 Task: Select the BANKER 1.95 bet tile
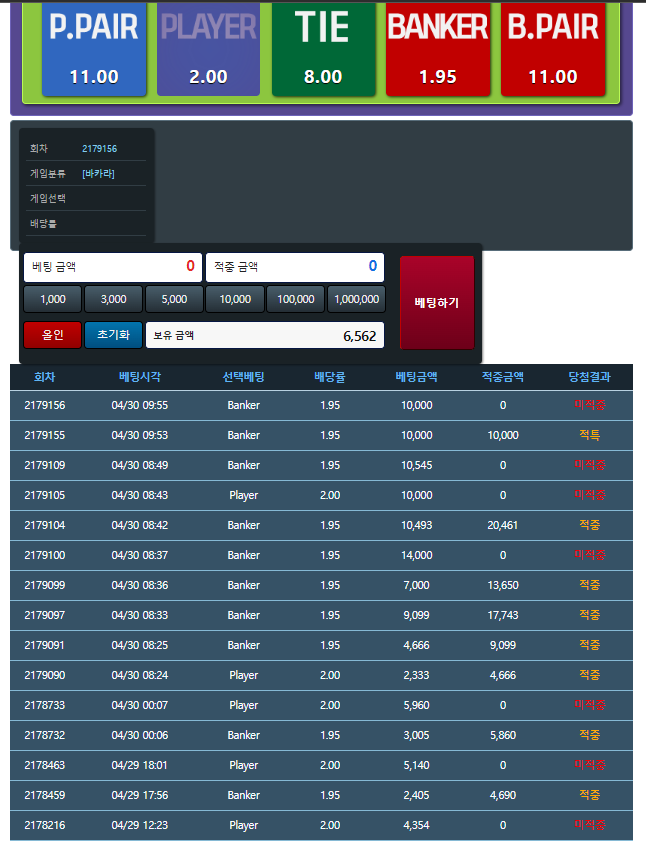tap(438, 48)
